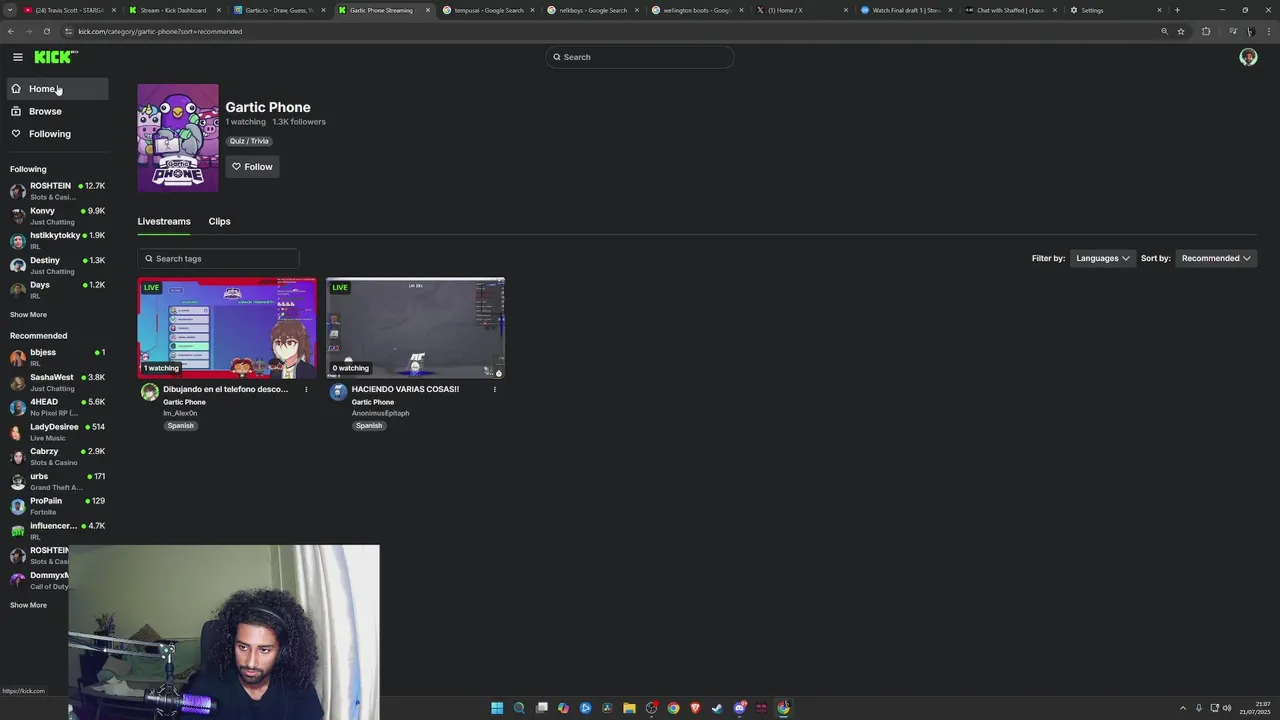Switch to Stream - Kick Dashboard browser tab
Screen dimensions: 1280x720
pyautogui.click(x=174, y=10)
